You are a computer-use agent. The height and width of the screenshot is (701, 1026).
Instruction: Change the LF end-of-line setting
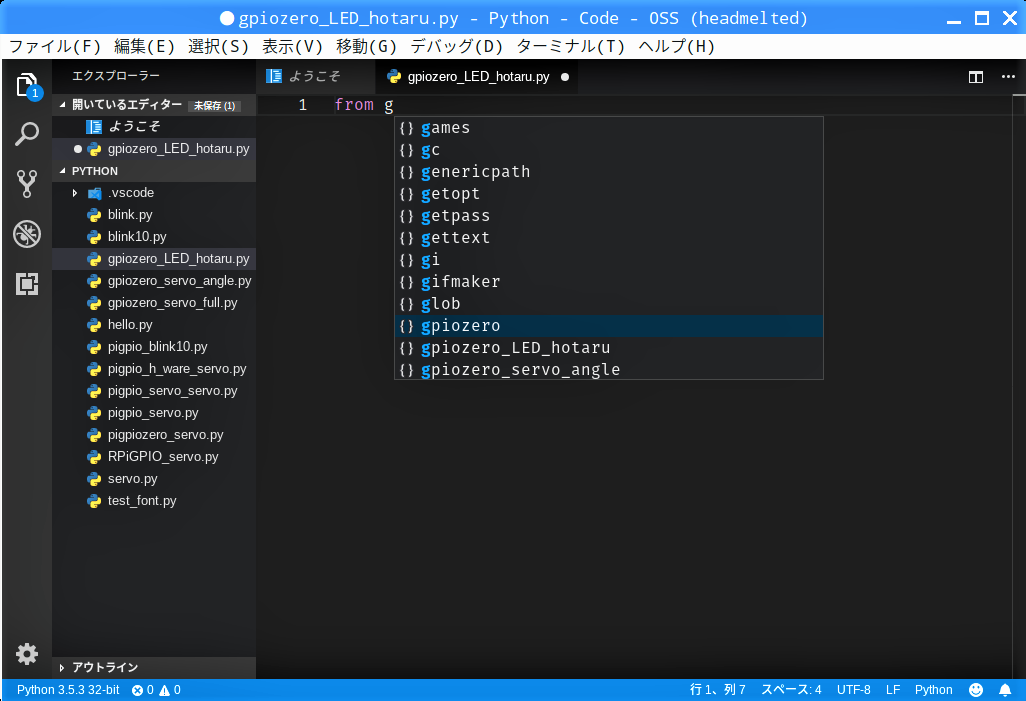point(893,690)
